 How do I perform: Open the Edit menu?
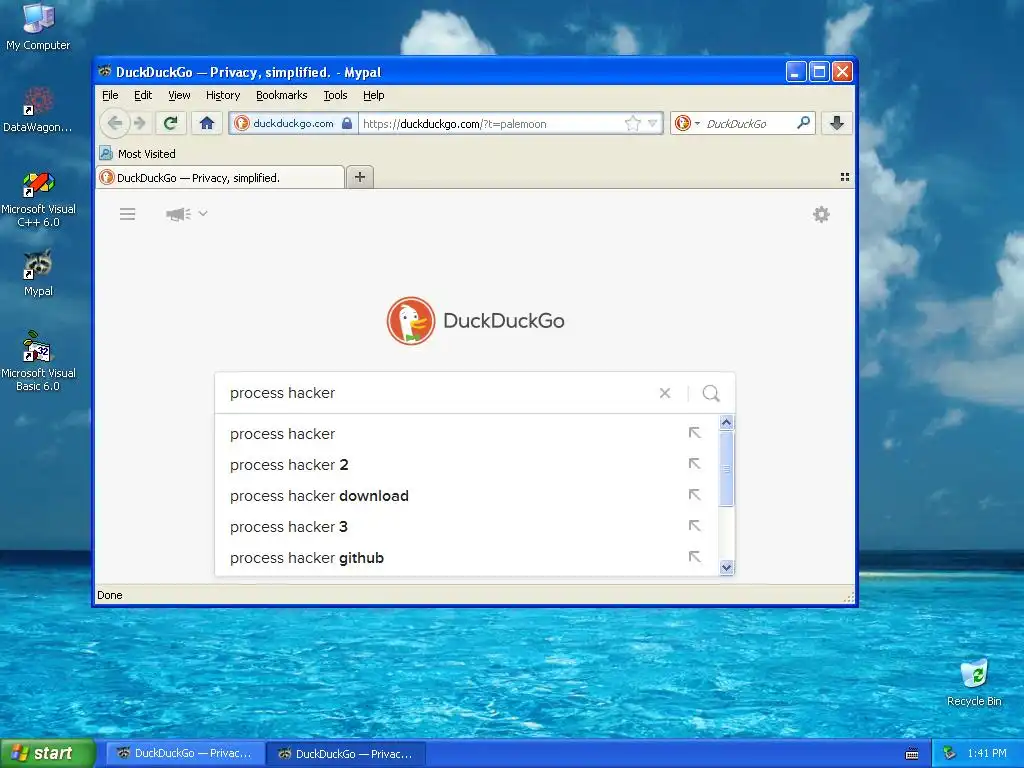pyautogui.click(x=143, y=95)
